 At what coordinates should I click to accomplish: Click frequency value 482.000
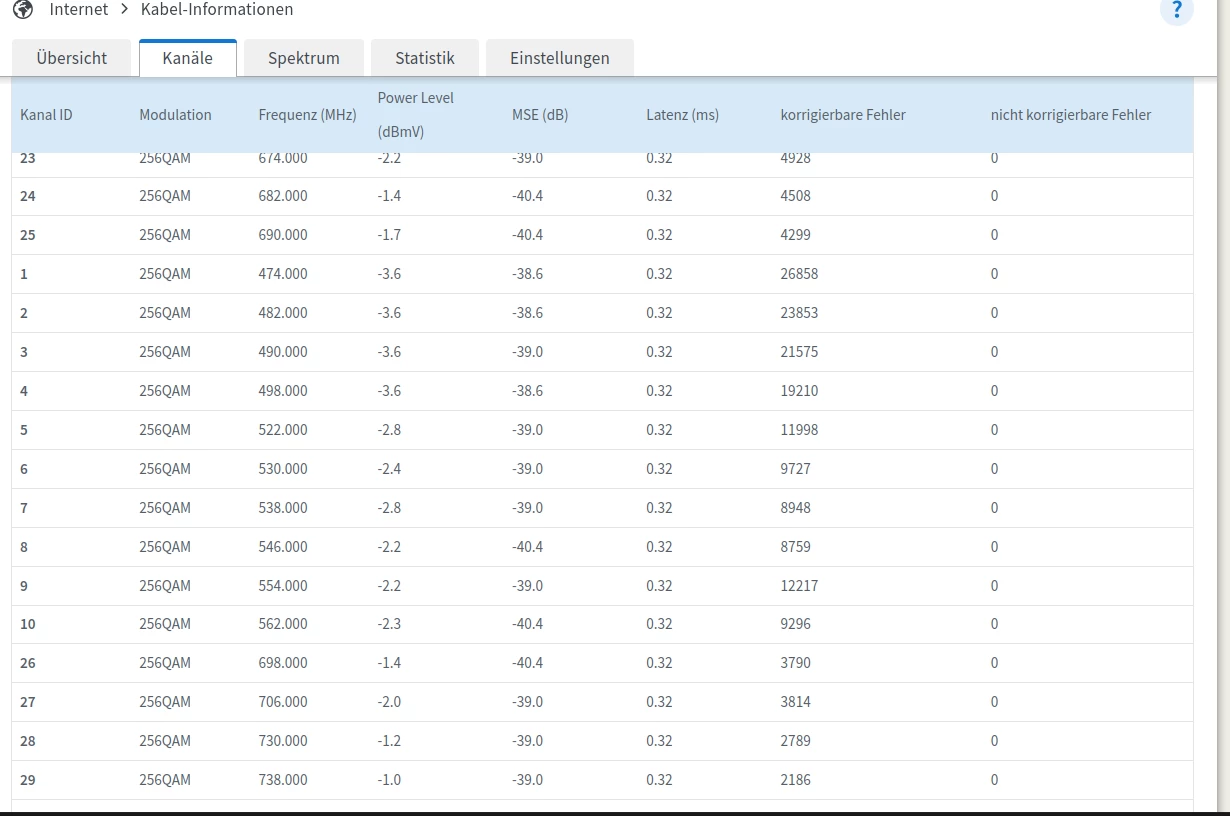(283, 313)
